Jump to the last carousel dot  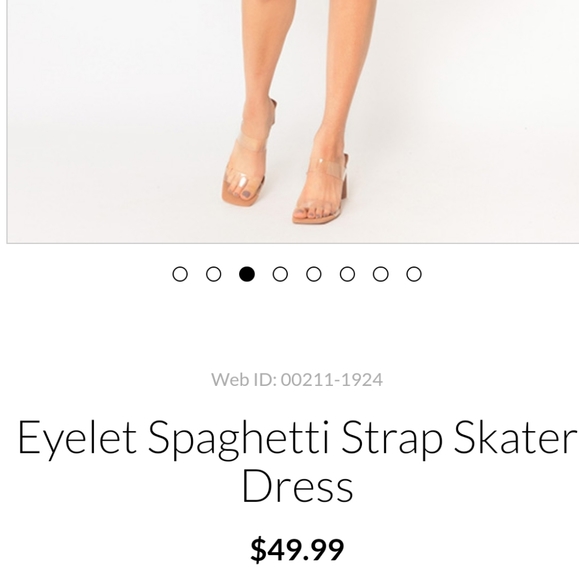[x=414, y=274]
